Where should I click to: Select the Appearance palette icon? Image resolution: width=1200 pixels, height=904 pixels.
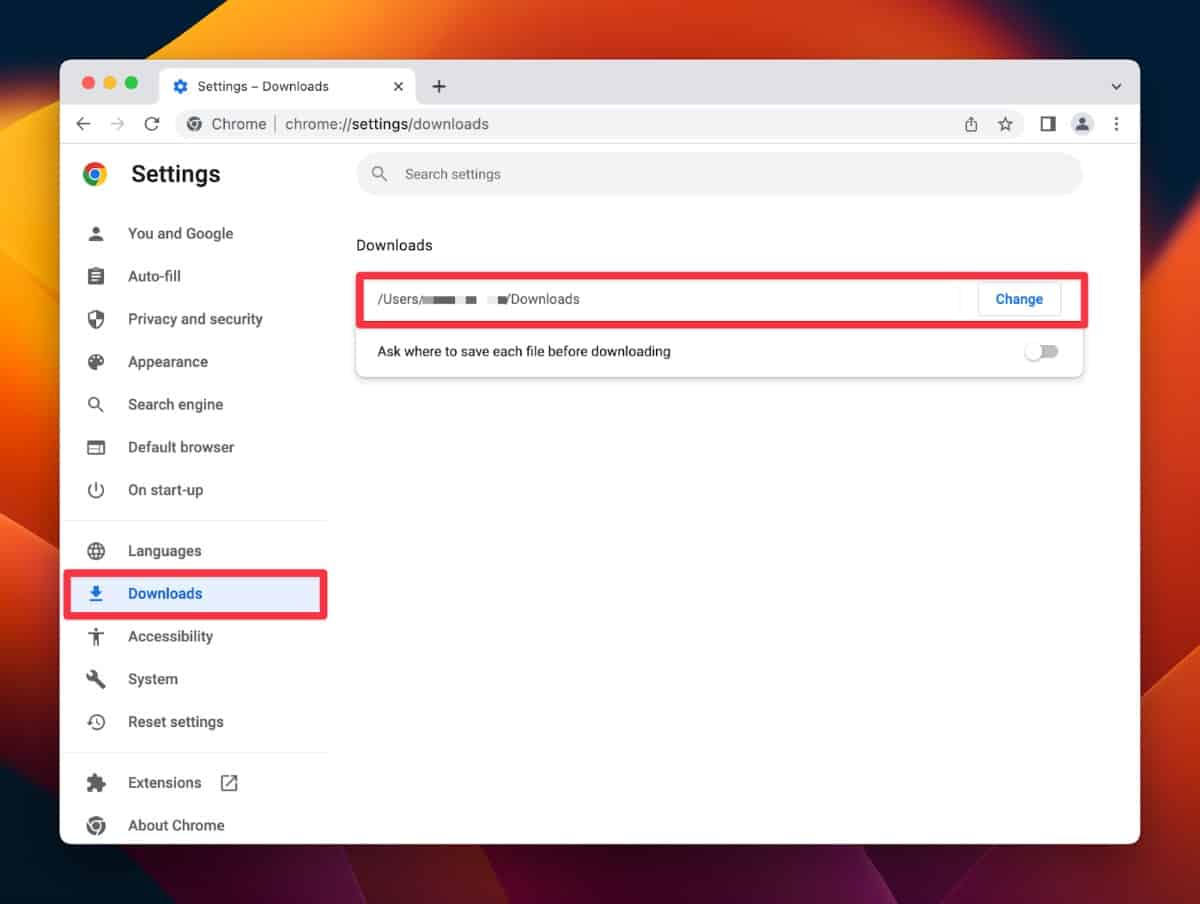click(96, 361)
